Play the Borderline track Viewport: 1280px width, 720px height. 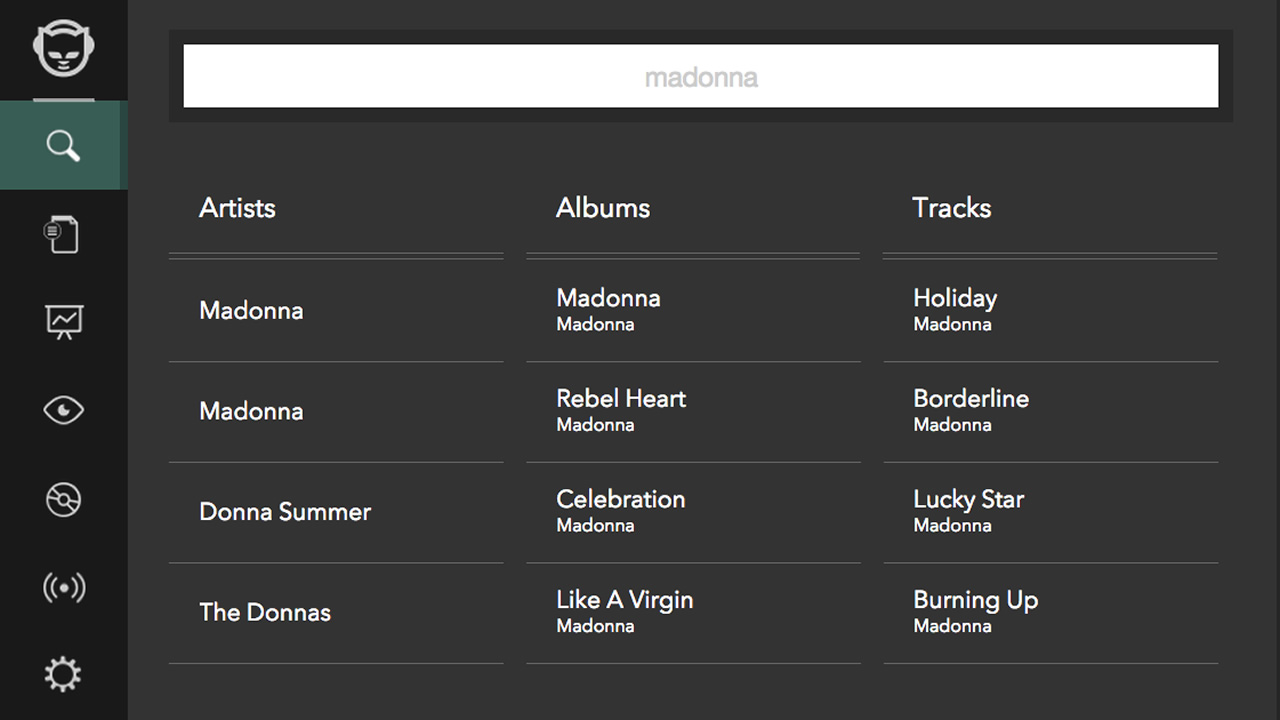[971, 409]
